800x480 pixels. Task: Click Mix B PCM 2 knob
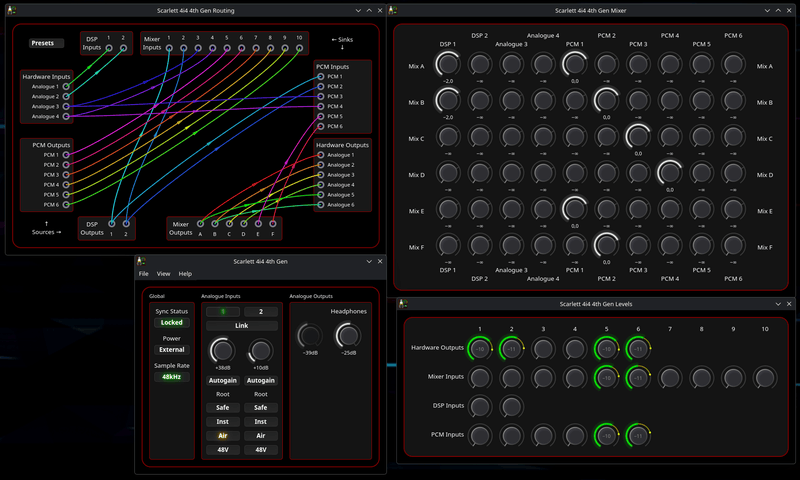coord(607,100)
